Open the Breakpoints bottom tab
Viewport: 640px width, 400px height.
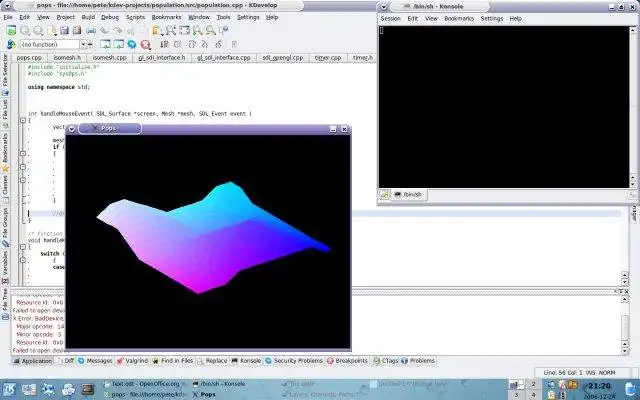click(347, 361)
